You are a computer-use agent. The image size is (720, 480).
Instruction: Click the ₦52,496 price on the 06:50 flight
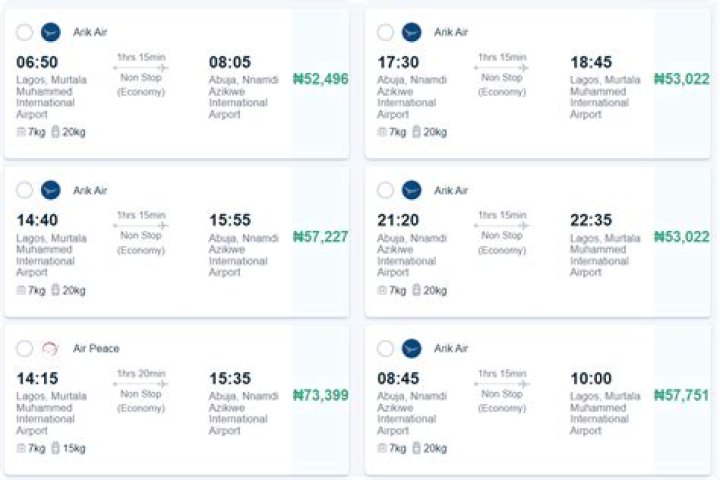pyautogui.click(x=321, y=79)
